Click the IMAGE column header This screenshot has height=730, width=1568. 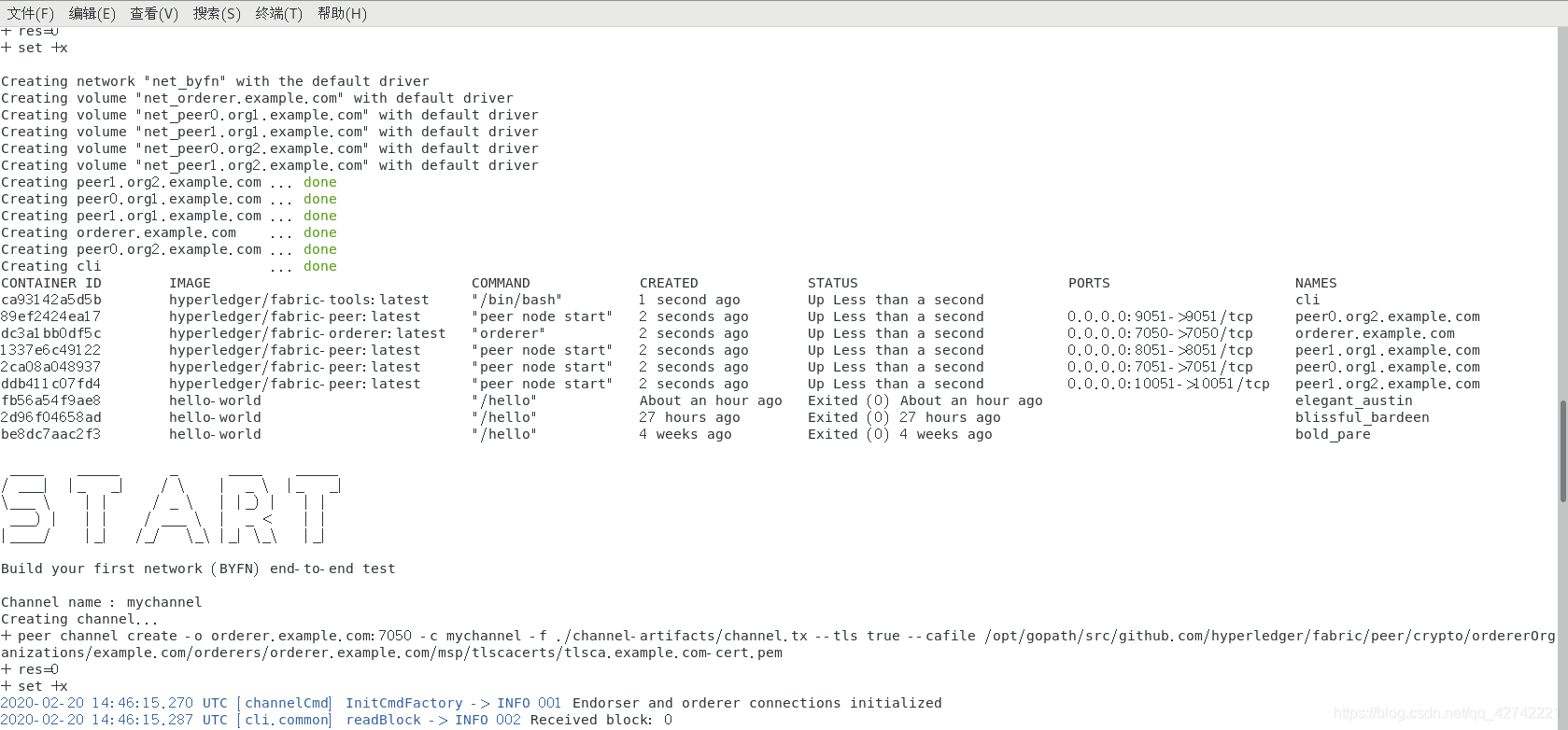click(x=190, y=283)
